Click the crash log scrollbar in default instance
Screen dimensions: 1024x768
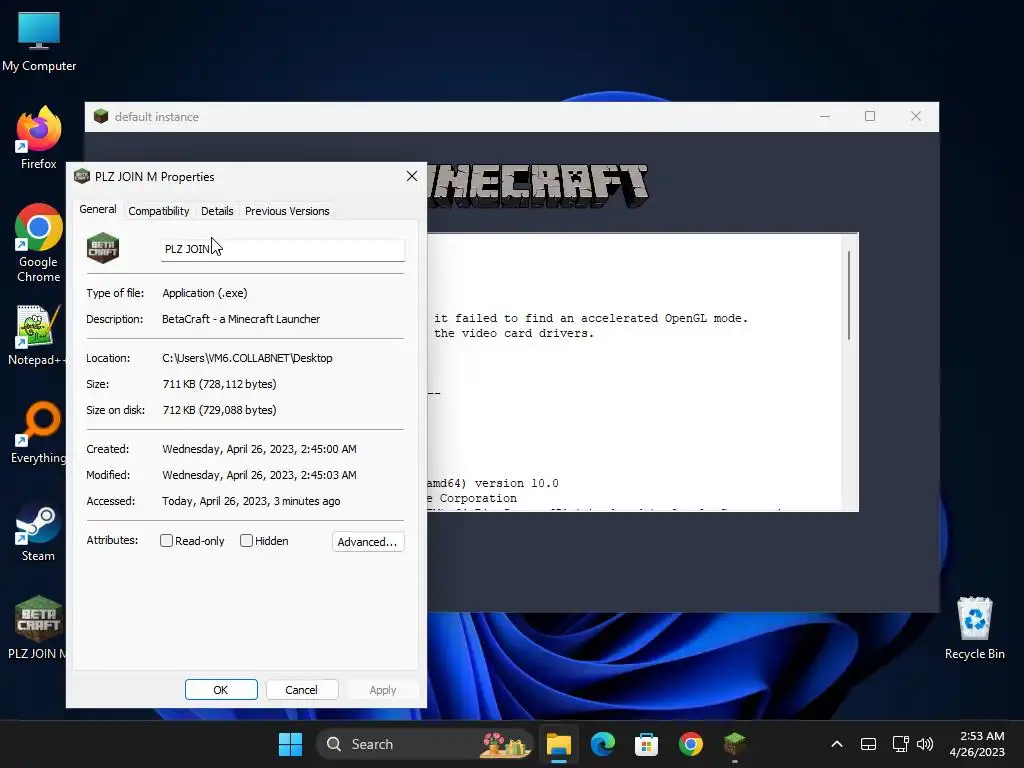click(x=848, y=295)
